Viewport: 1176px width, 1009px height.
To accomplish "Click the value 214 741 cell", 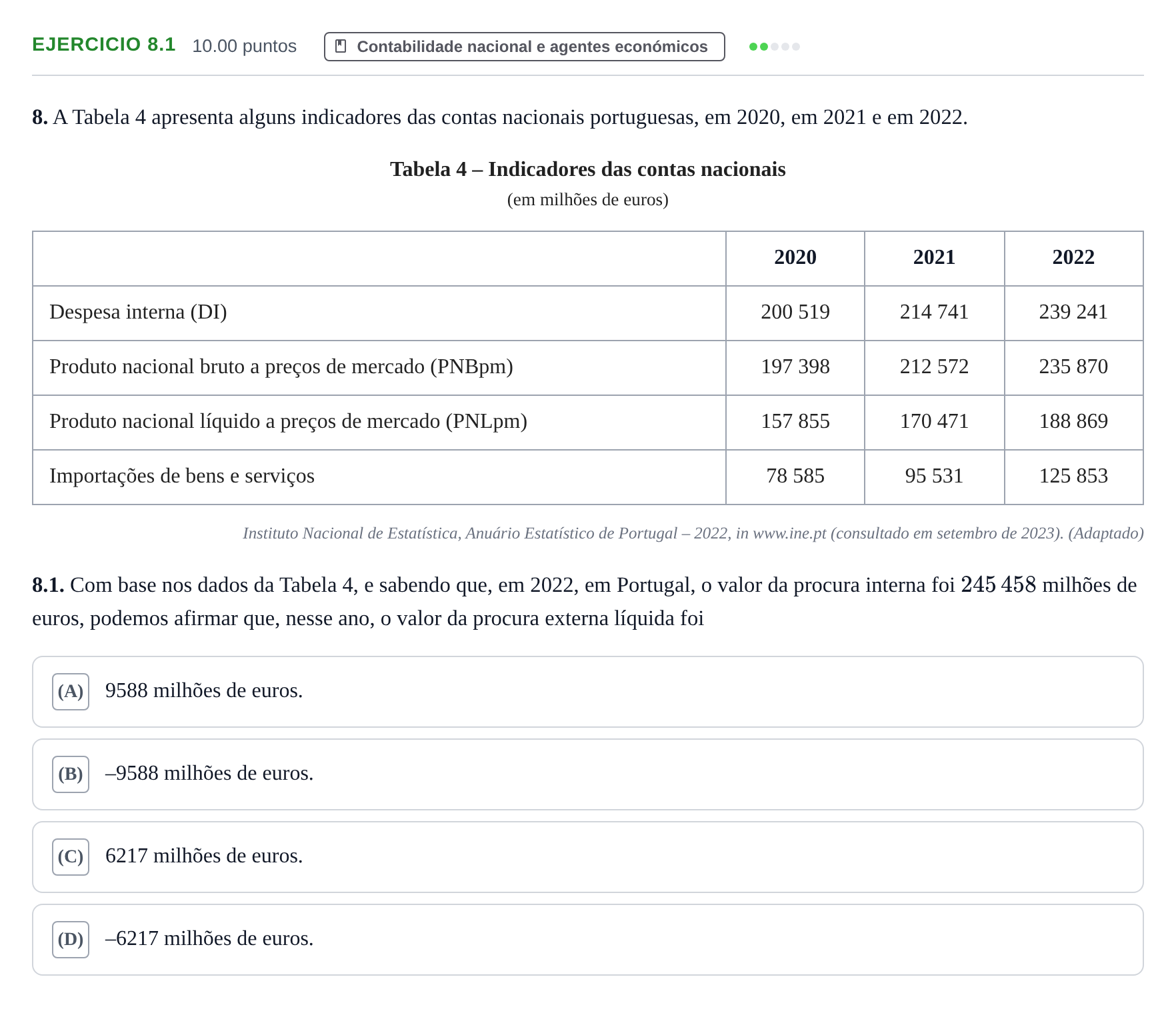I will pos(935,313).
